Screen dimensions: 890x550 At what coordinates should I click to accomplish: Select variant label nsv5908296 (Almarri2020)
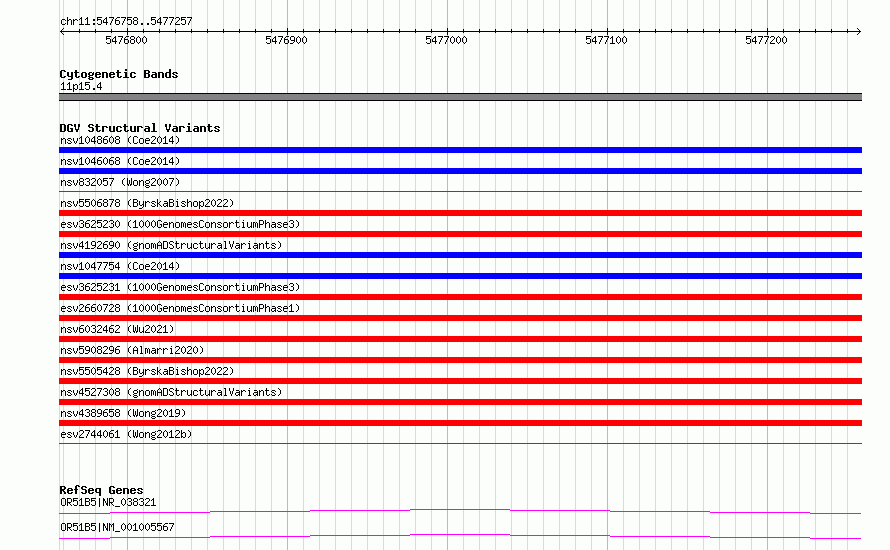(132, 350)
